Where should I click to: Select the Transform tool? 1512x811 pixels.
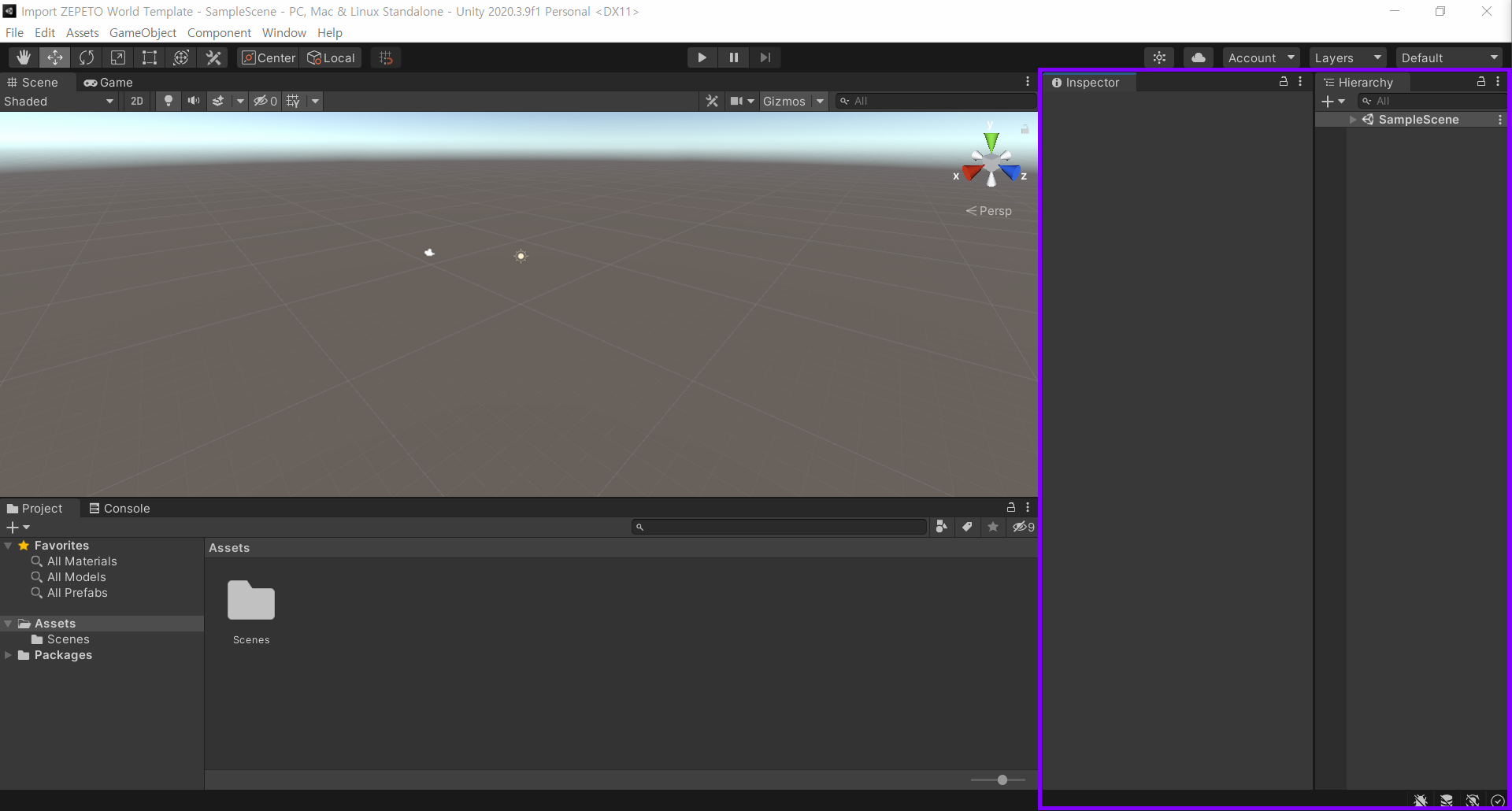181,57
